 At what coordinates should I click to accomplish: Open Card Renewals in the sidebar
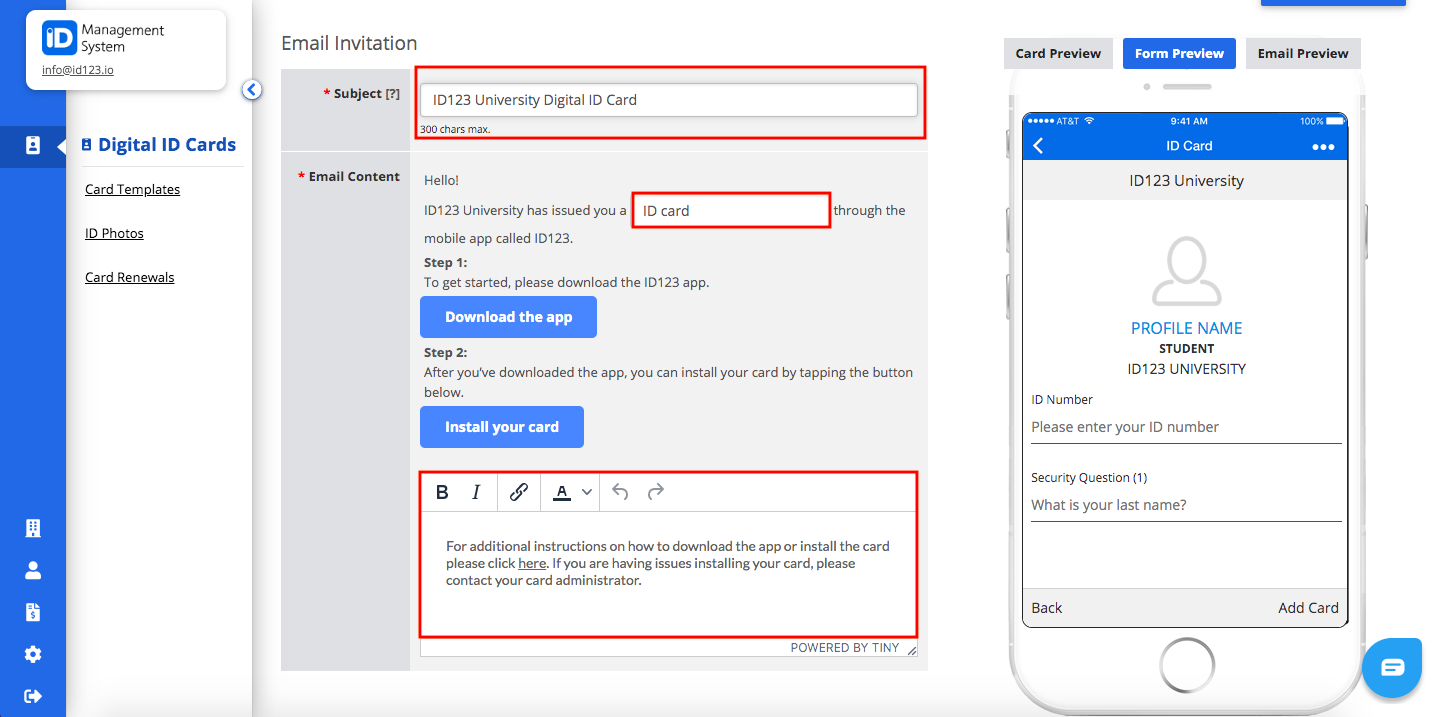(130, 277)
